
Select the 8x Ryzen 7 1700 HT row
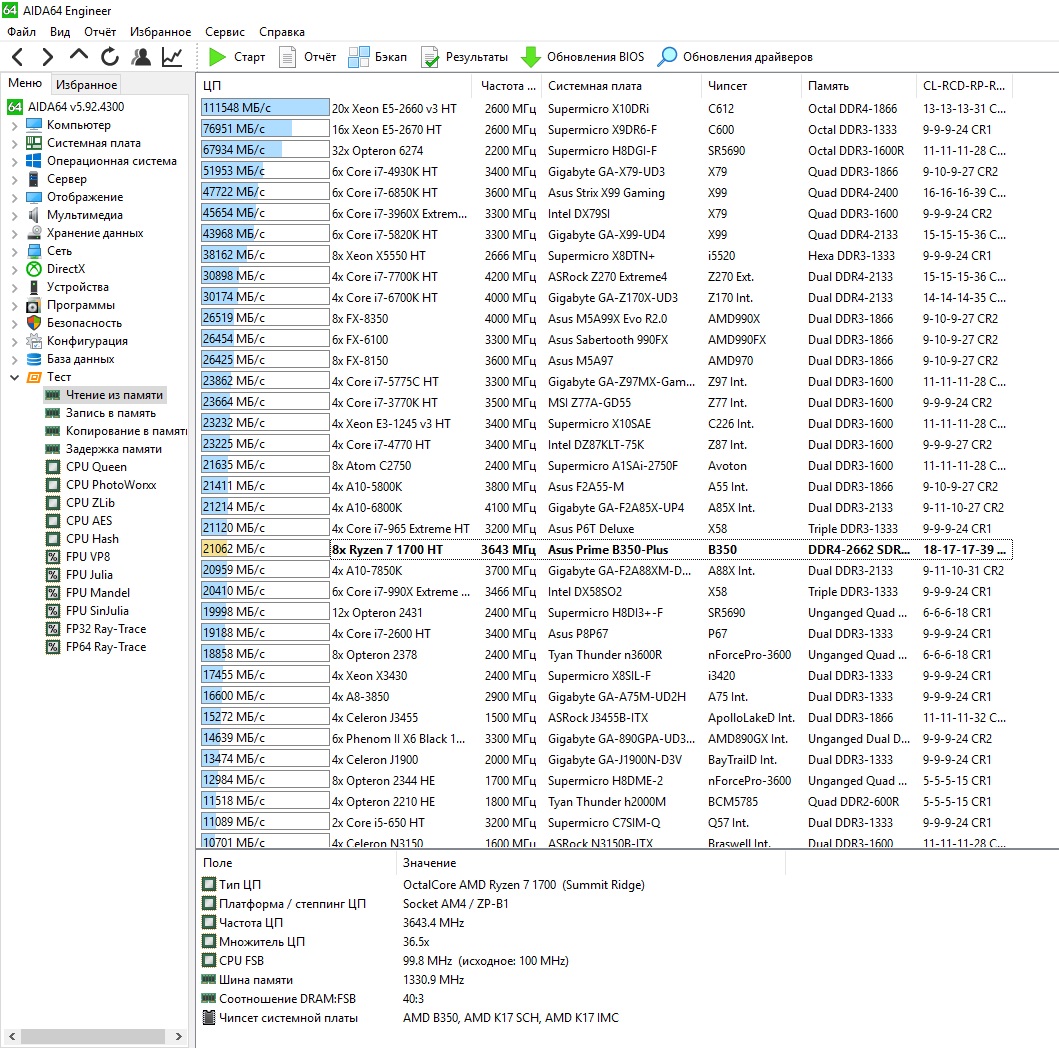pos(604,550)
